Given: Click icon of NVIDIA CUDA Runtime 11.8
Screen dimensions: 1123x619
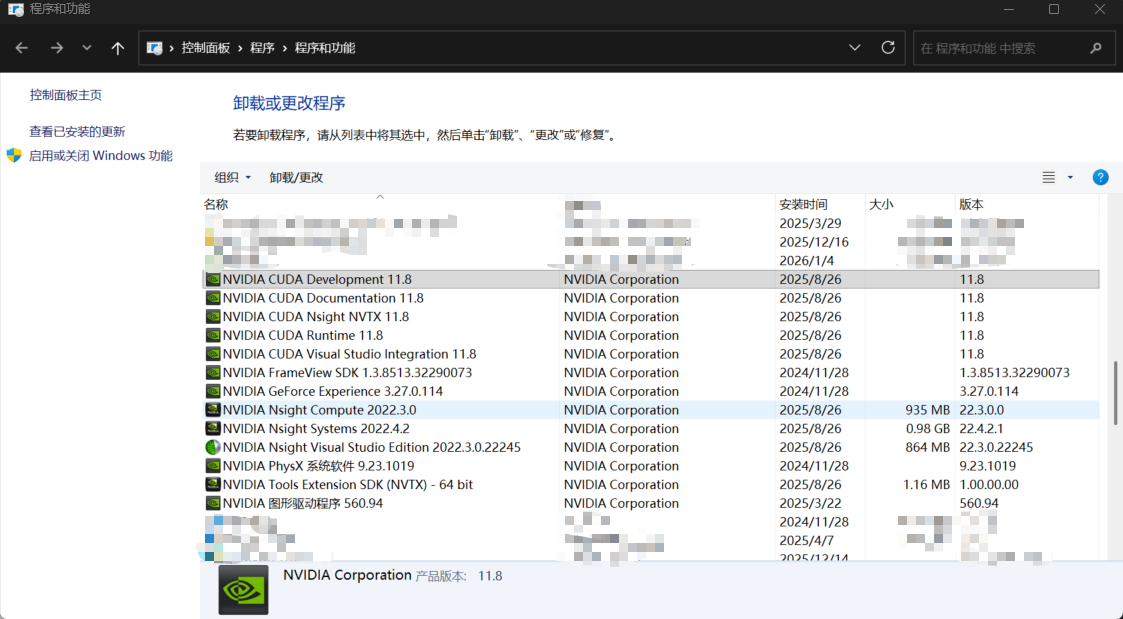Looking at the screenshot, I should 213,335.
